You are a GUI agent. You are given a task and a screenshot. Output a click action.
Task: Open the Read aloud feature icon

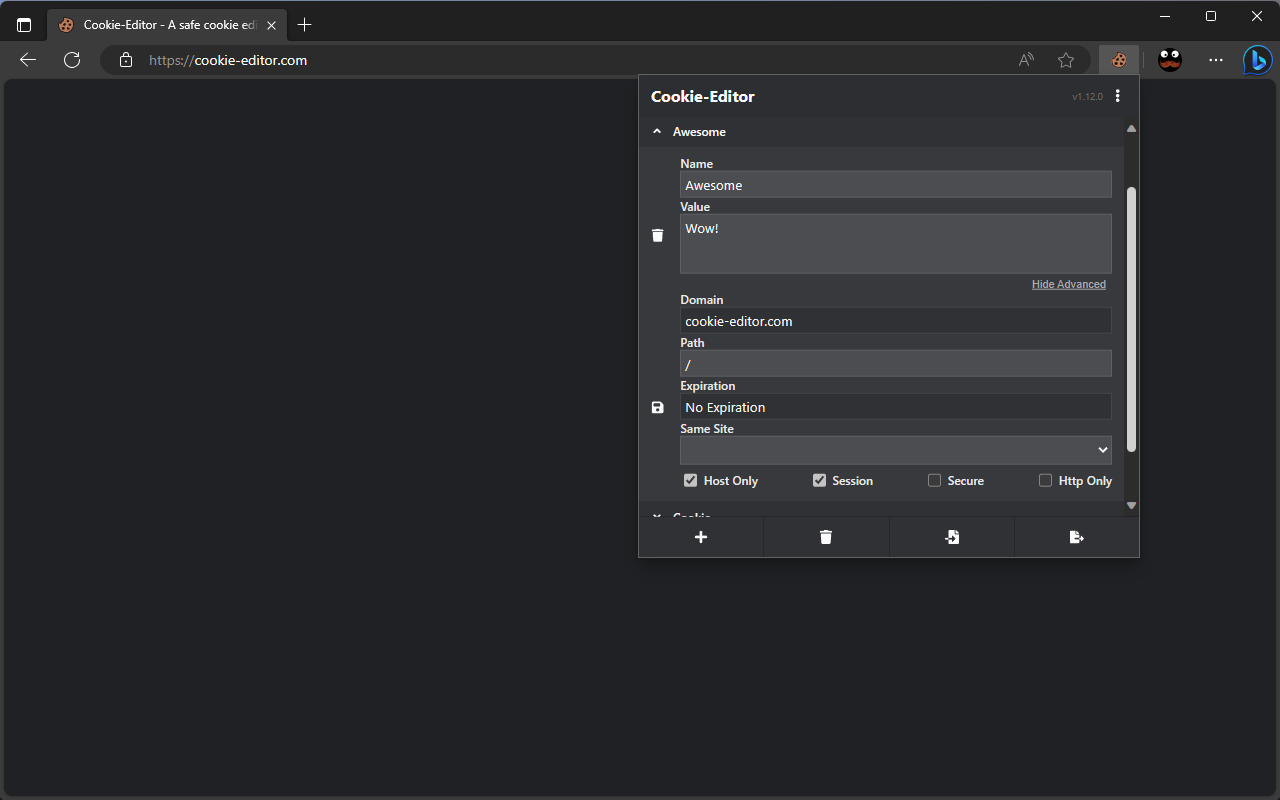[1026, 60]
